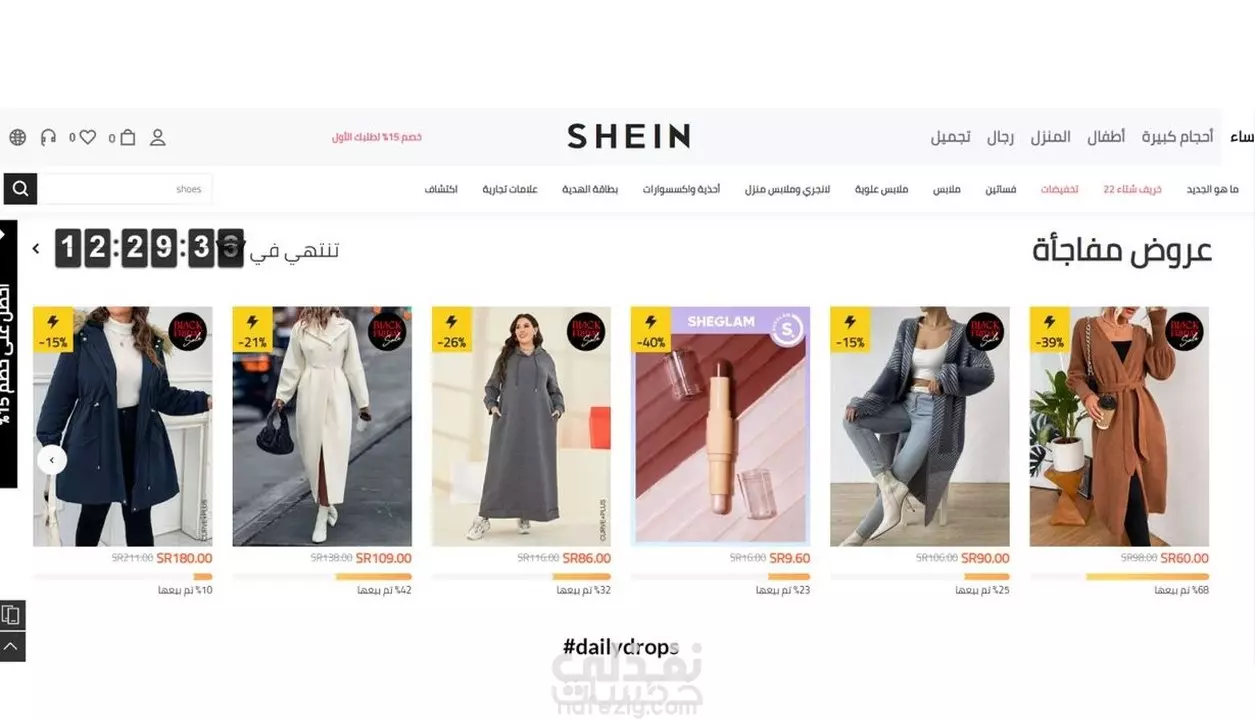This screenshot has height=720, width=1255.
Task: Click the sold progress bar under SR60.00 item
Action: 1119,577
